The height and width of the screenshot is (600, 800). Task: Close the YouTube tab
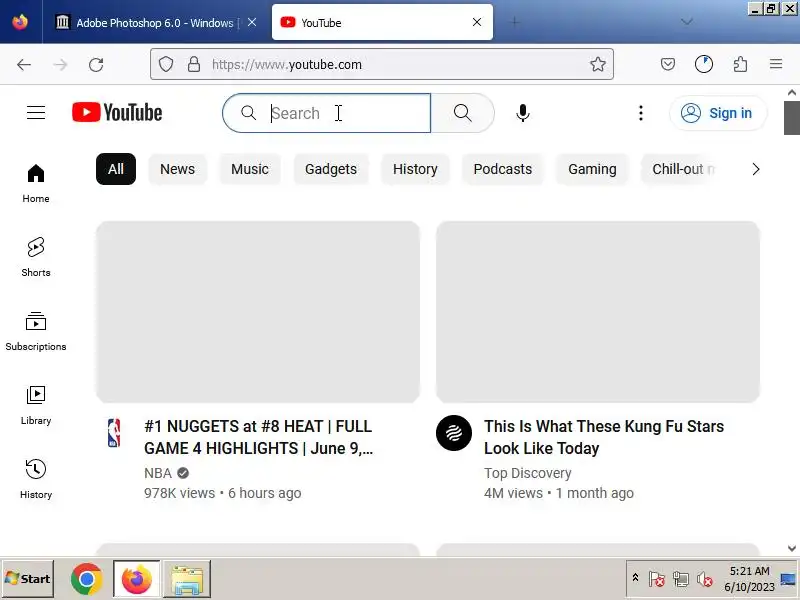pyautogui.click(x=477, y=22)
